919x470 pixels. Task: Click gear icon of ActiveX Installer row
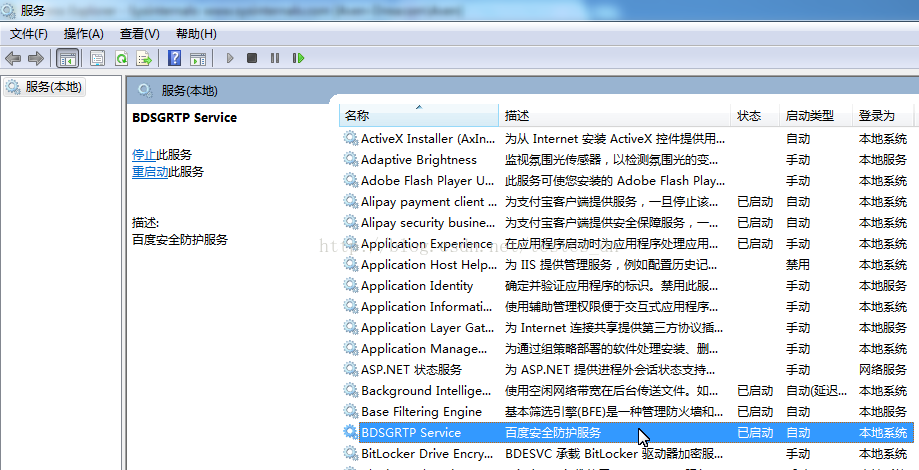pyautogui.click(x=350, y=138)
